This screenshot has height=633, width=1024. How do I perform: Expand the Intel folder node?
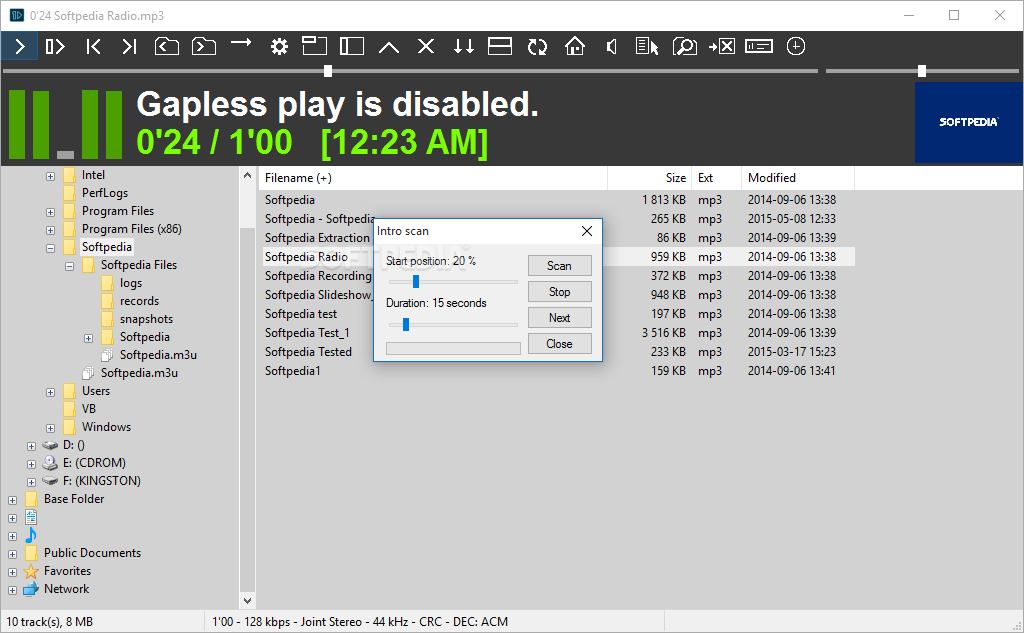tap(50, 176)
